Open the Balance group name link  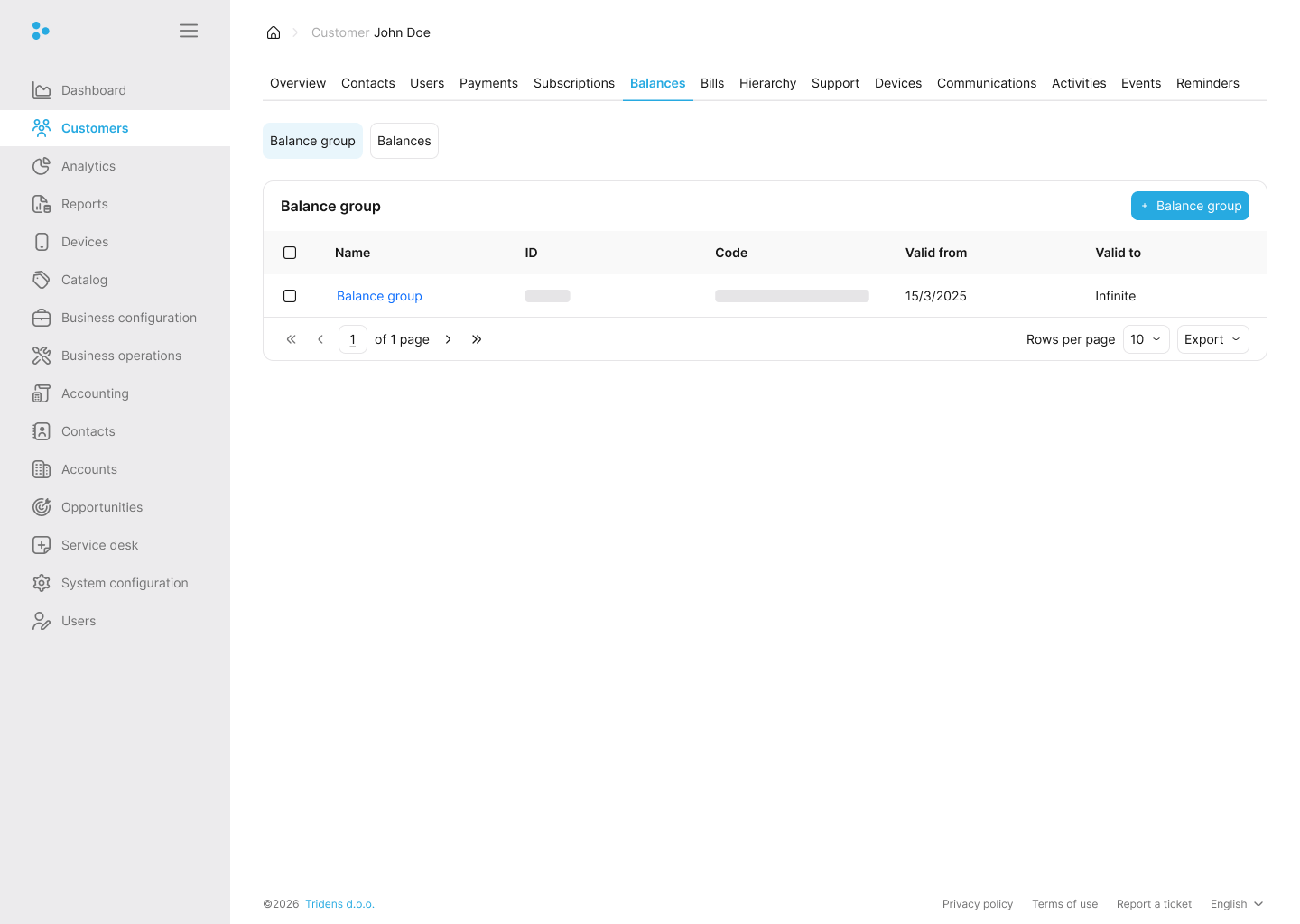(x=379, y=296)
